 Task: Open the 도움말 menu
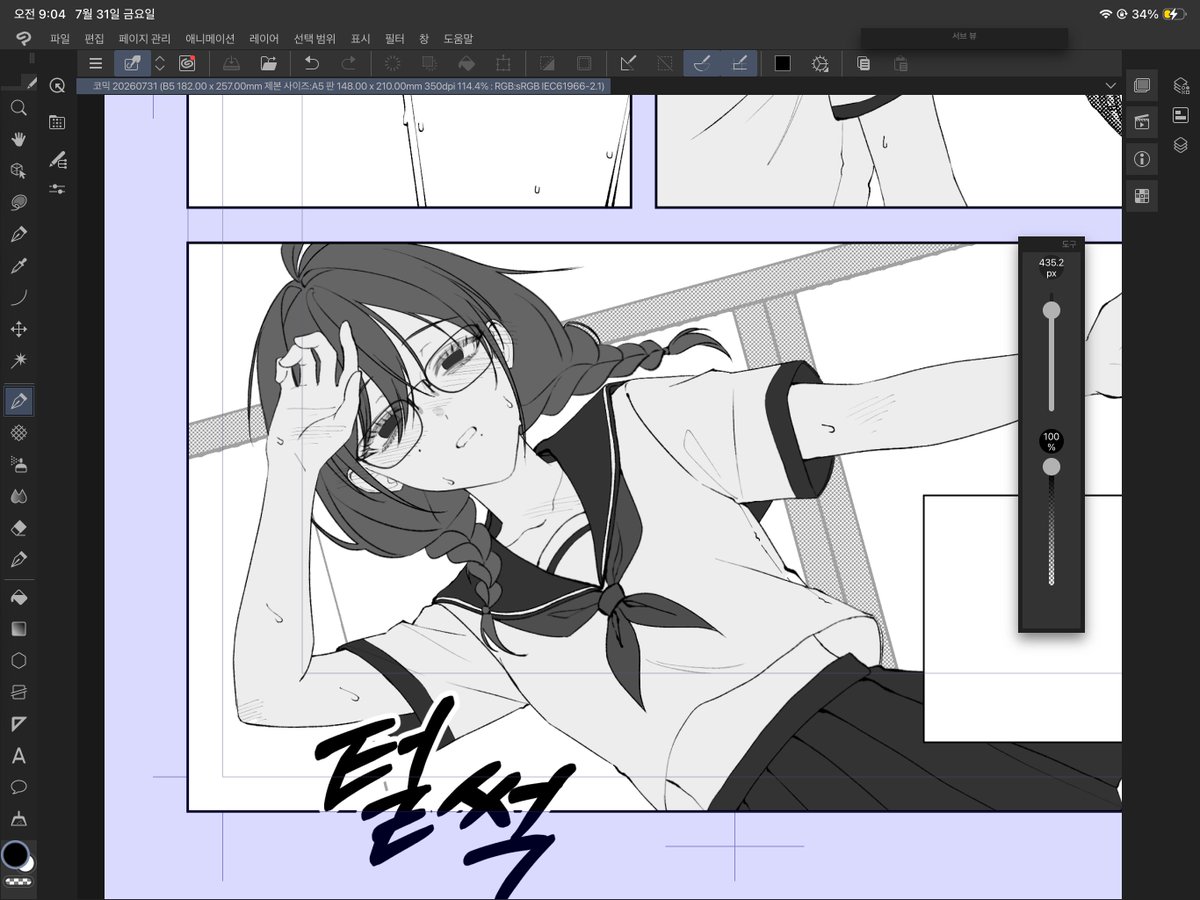[458, 38]
